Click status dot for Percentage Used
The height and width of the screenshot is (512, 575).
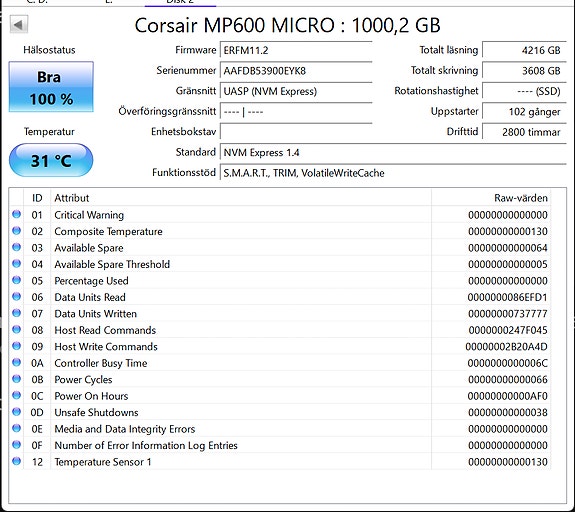coord(17,280)
